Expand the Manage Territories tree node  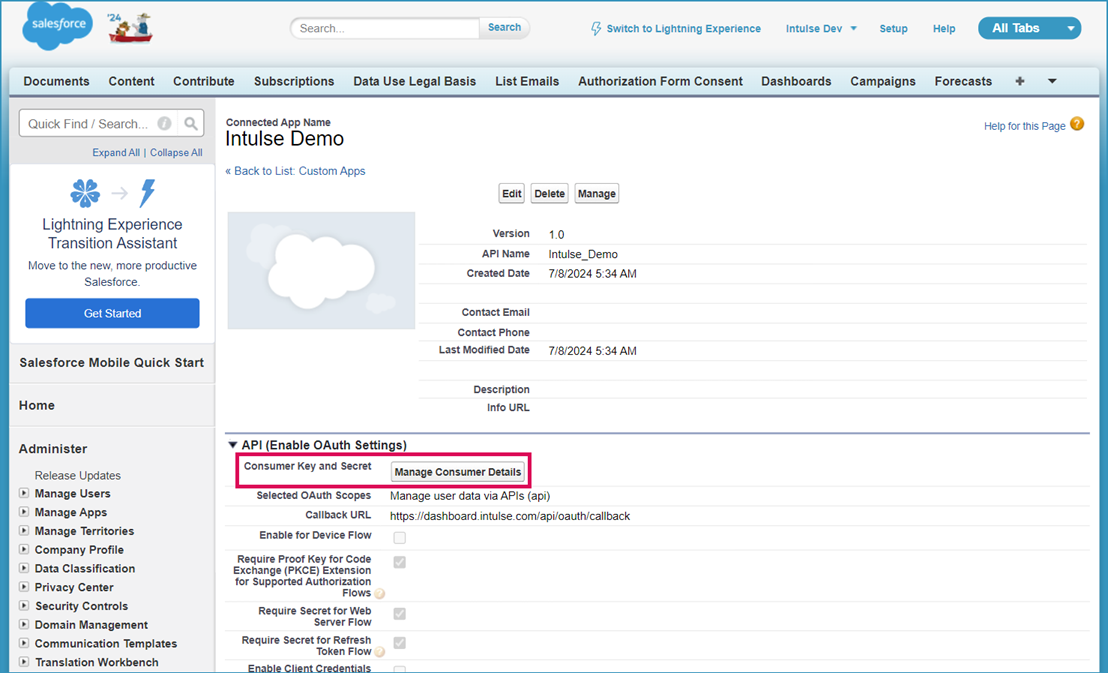pos(24,531)
